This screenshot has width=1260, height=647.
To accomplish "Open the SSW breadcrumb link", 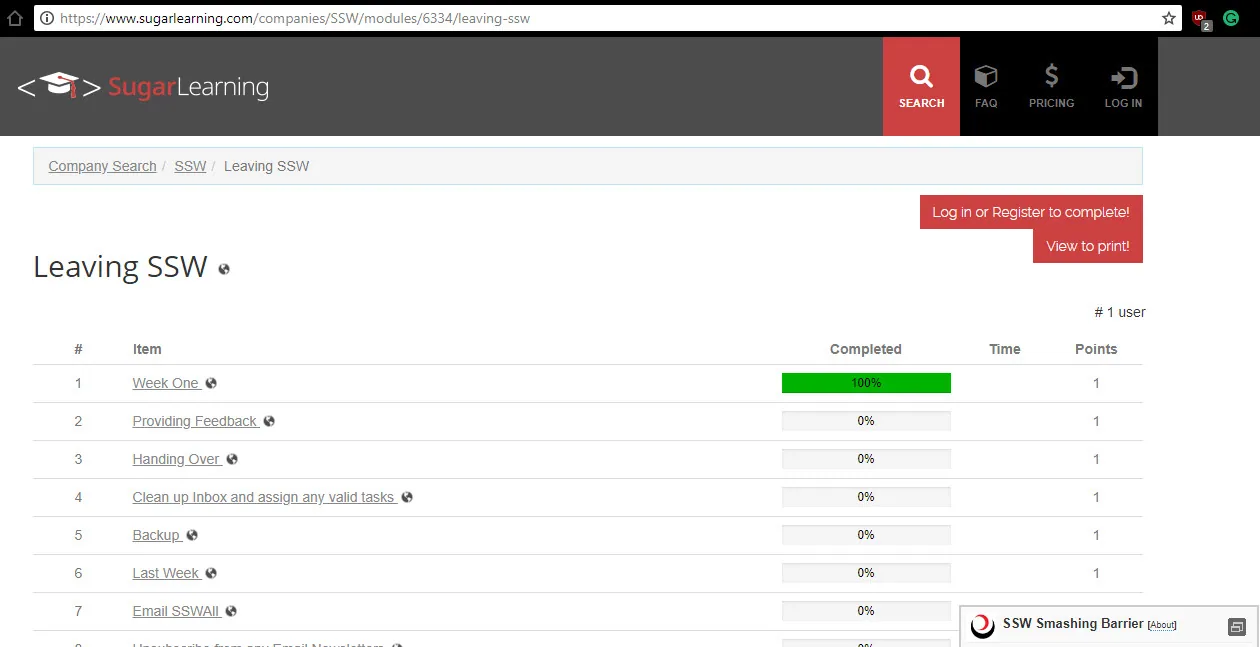I will (190, 166).
